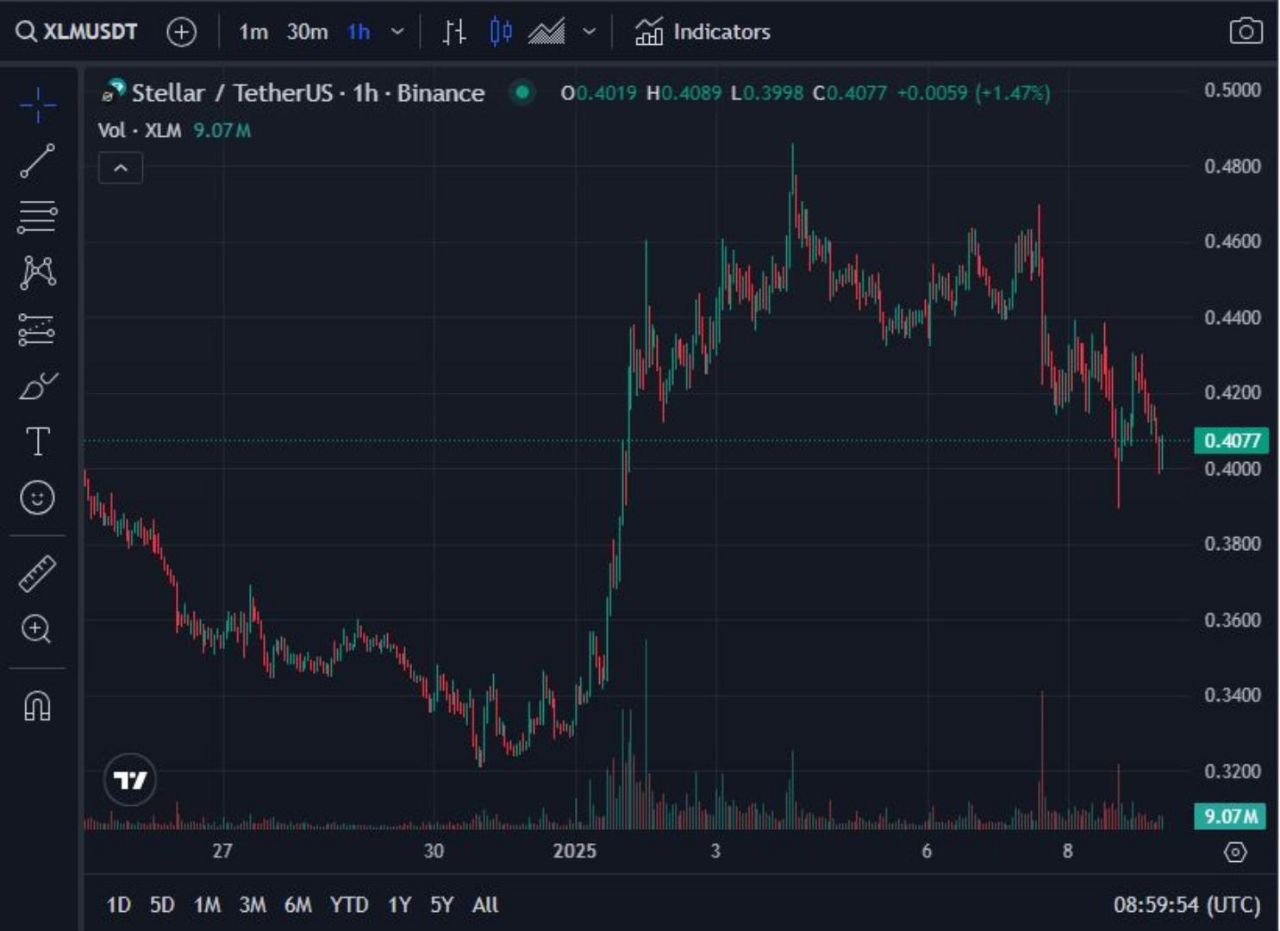Choose the area chart style icon
The width and height of the screenshot is (1280, 931).
[547, 32]
